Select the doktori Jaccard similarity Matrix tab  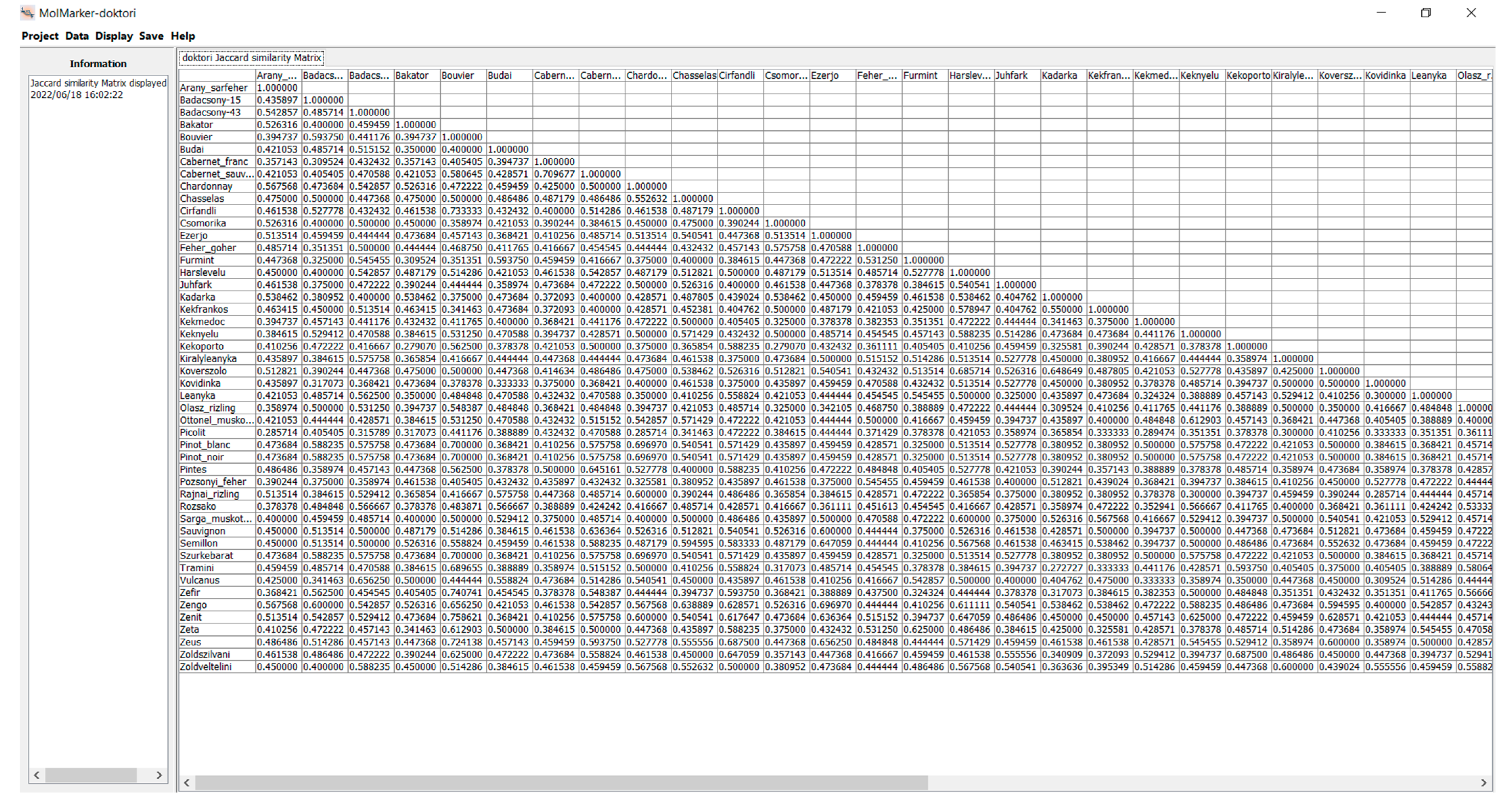click(252, 58)
